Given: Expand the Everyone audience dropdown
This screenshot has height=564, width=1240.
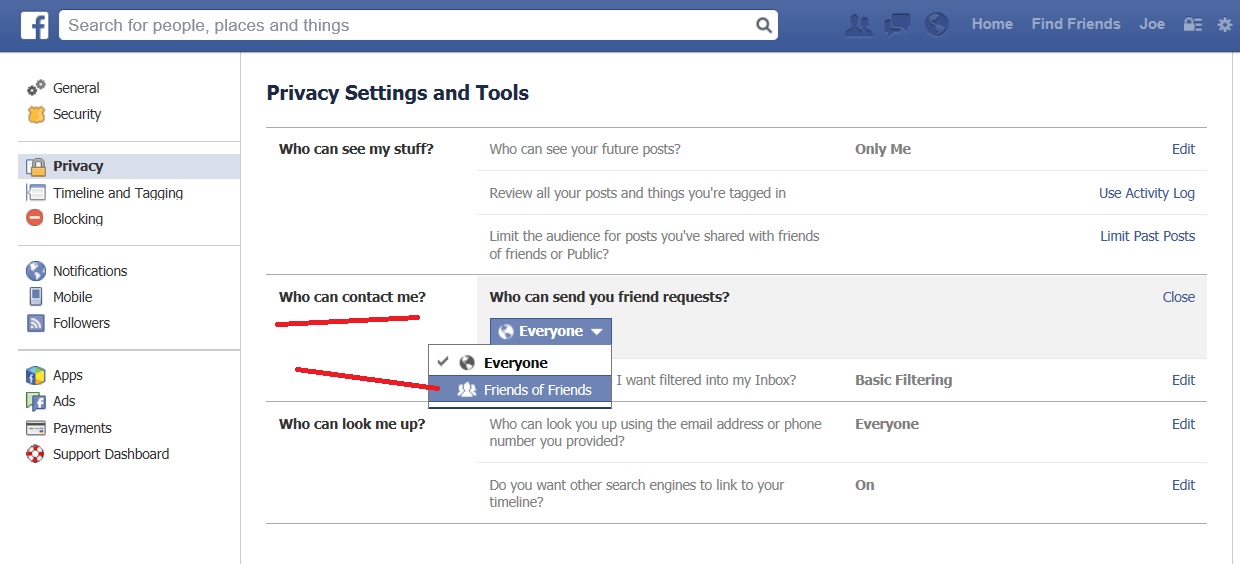Looking at the screenshot, I should 550,331.
